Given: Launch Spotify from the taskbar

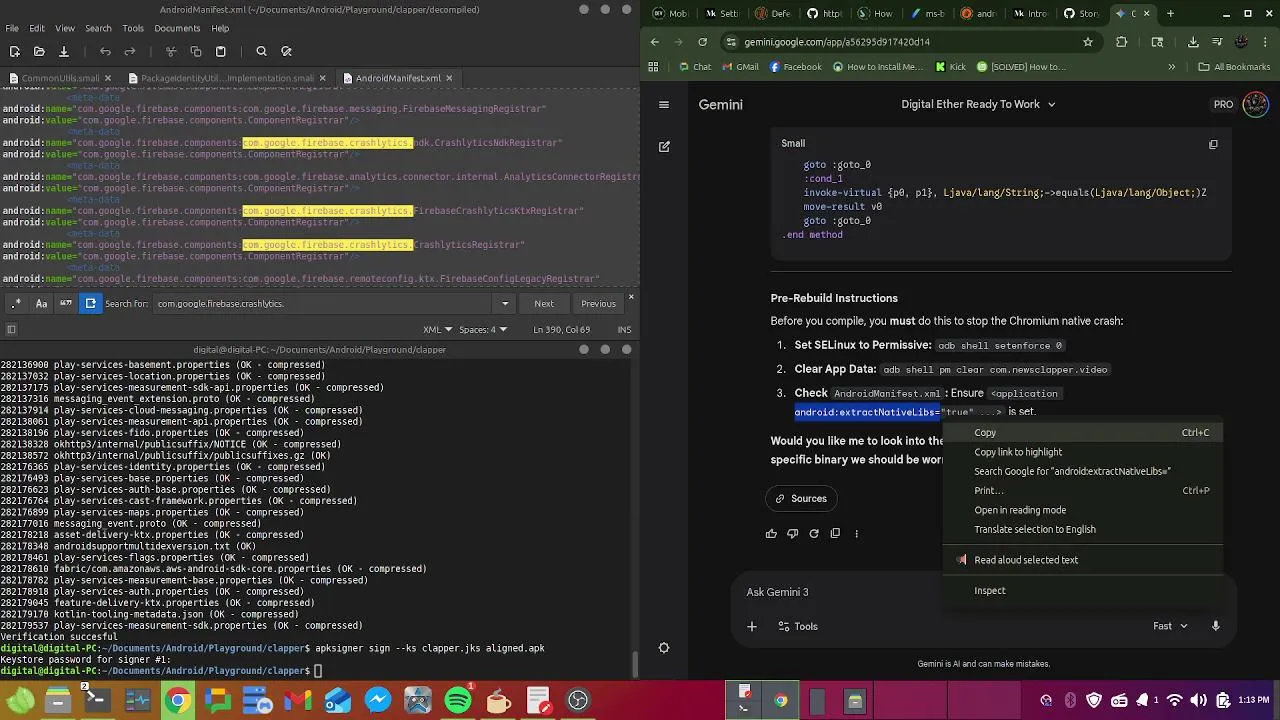Looking at the screenshot, I should 458,700.
